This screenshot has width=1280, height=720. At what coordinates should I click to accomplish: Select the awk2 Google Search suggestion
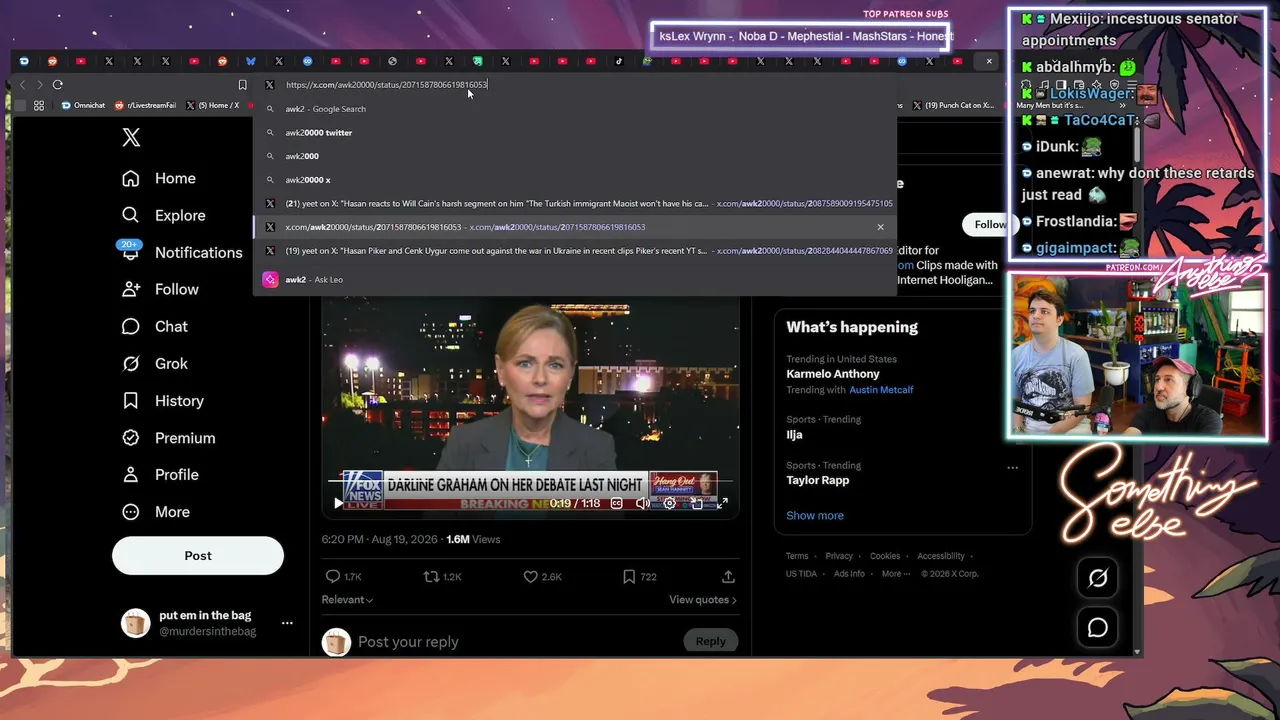point(575,109)
